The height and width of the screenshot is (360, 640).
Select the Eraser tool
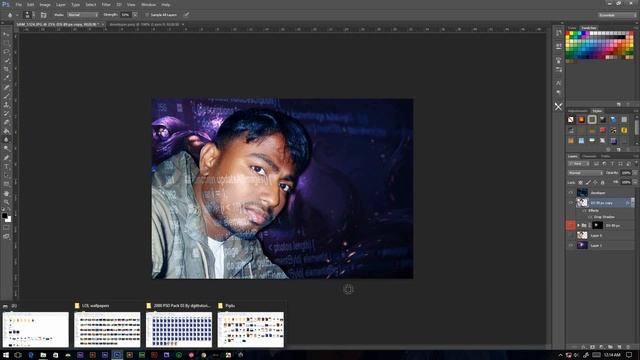pos(7,122)
